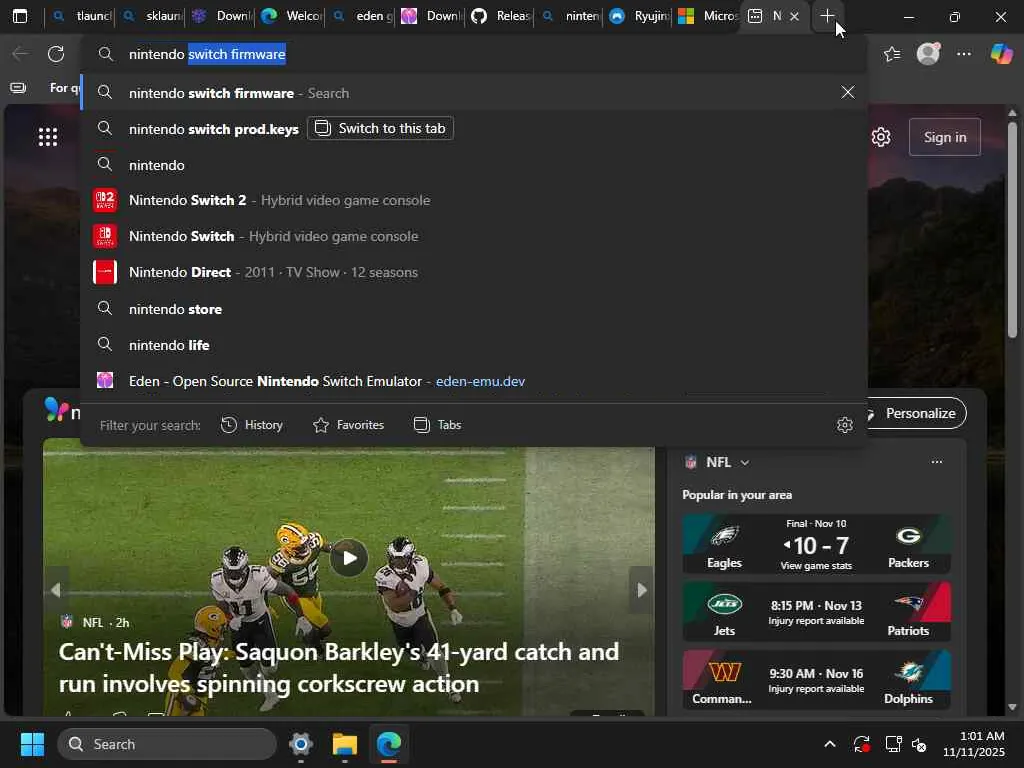Select the 'nintendo store' suggestion
The width and height of the screenshot is (1024, 768).
[x=473, y=309]
